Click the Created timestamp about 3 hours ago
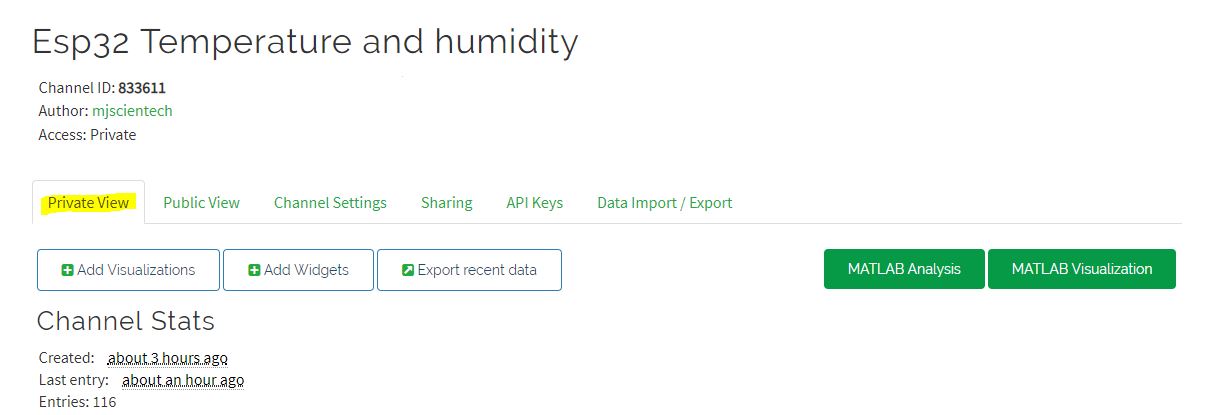 (167, 357)
